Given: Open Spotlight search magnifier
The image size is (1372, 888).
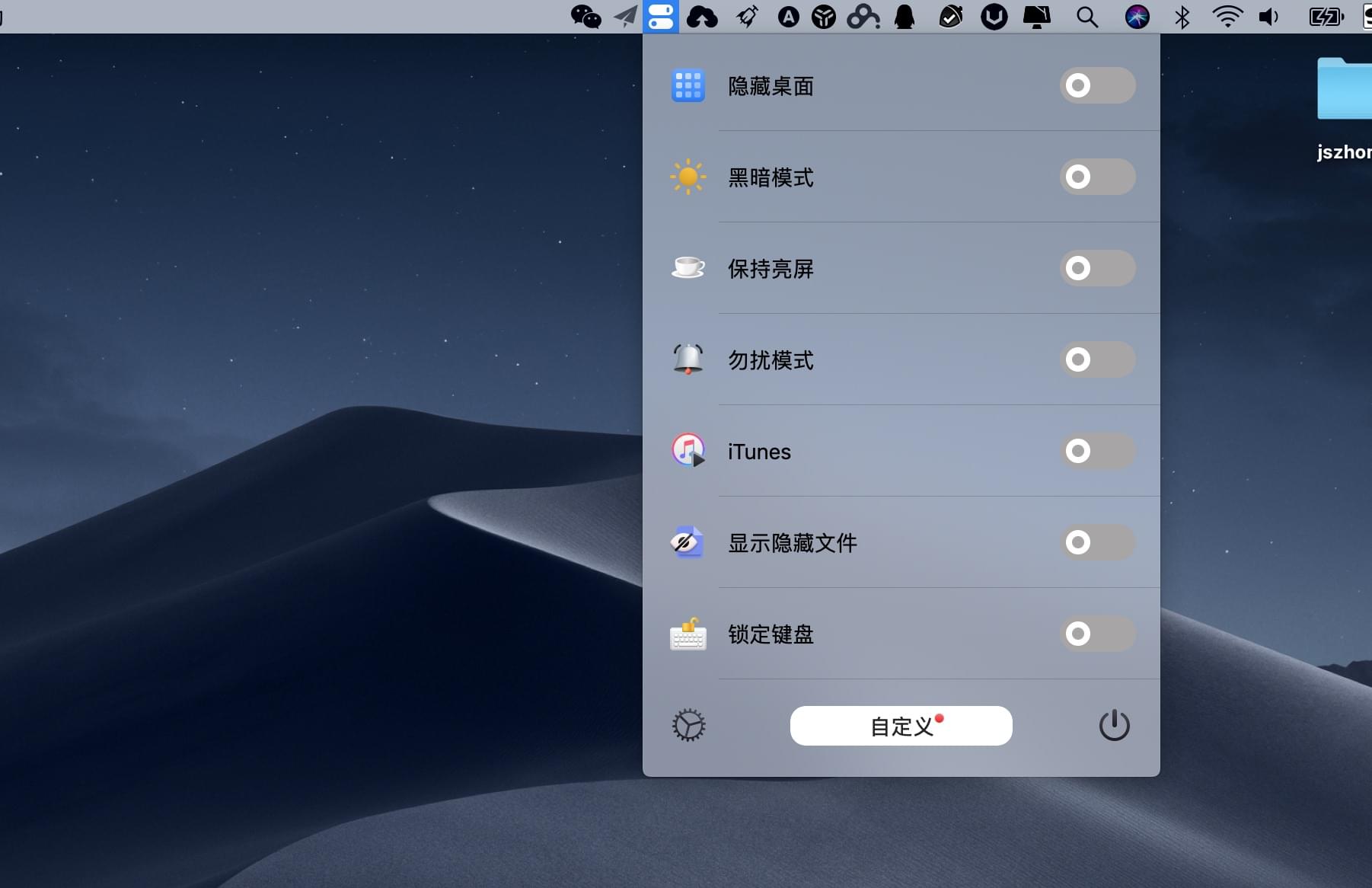Looking at the screenshot, I should 1087,17.
